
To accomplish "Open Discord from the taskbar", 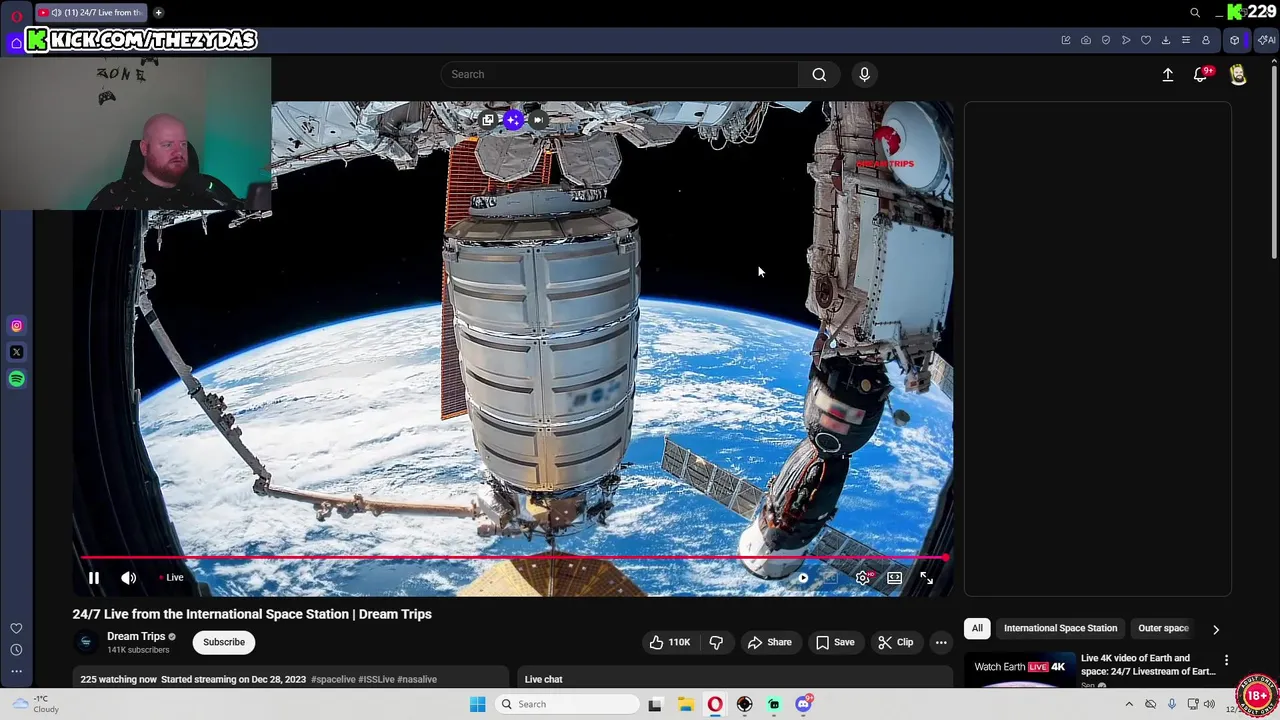I will [x=803, y=704].
